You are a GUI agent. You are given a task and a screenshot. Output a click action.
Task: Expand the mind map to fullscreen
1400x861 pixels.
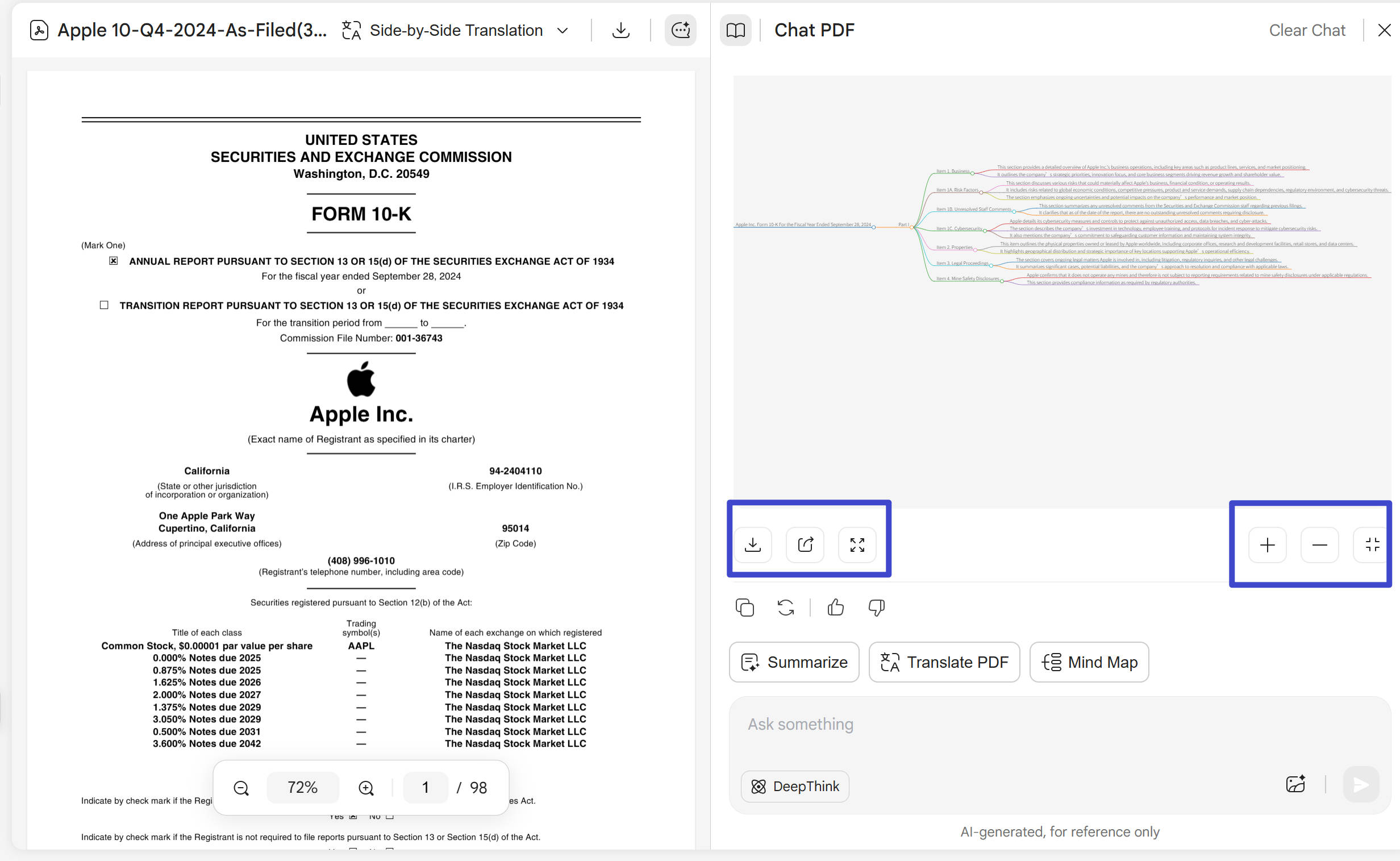tap(857, 545)
